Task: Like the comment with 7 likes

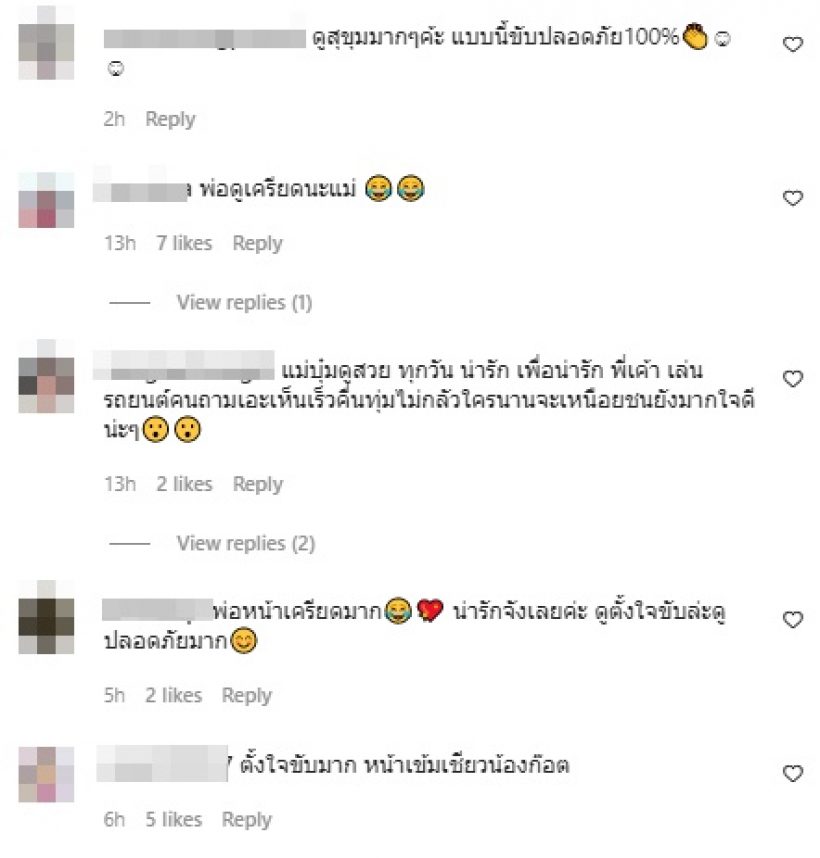Action: [x=793, y=198]
